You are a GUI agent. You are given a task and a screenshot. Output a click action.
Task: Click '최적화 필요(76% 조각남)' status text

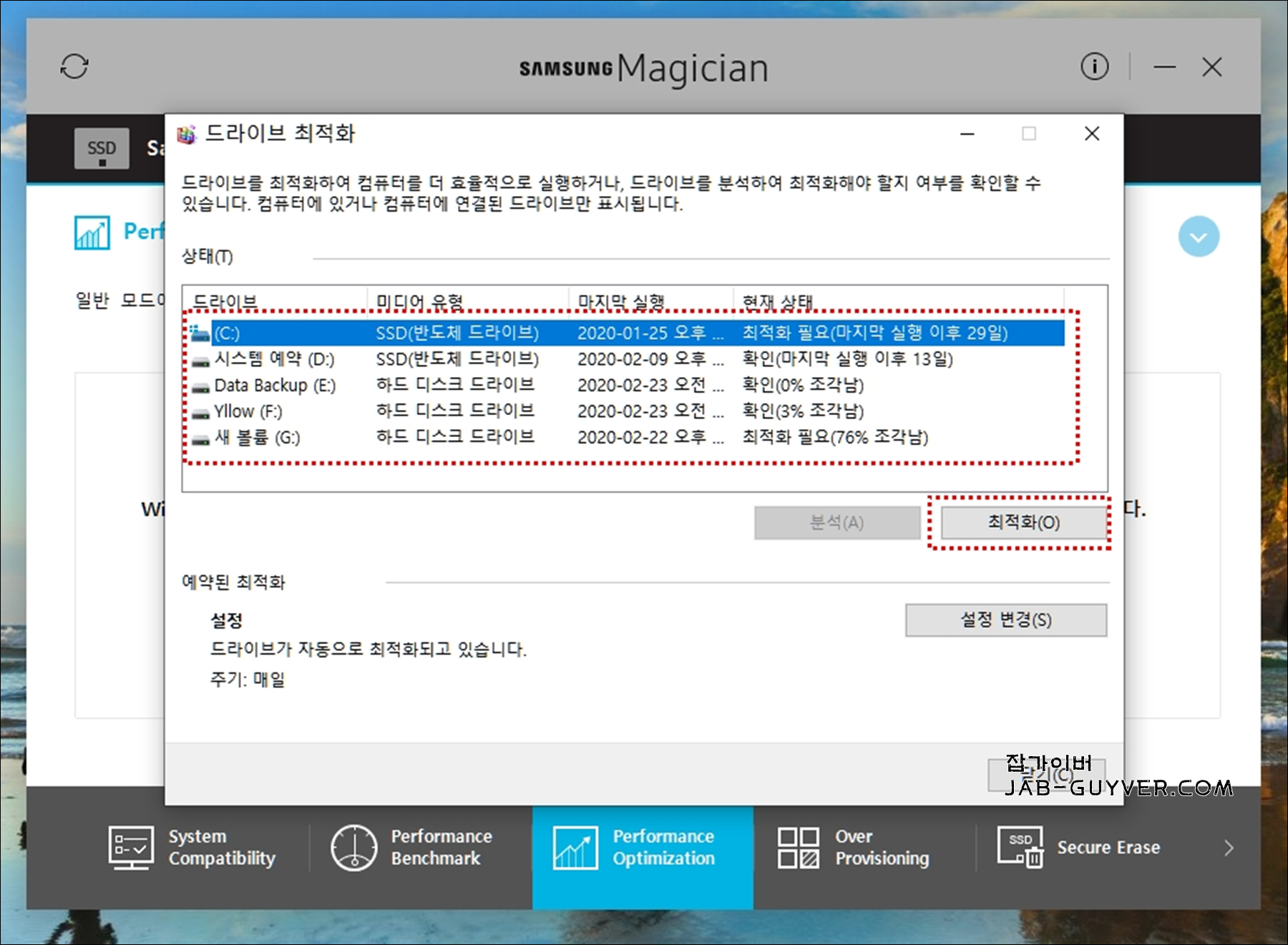[x=835, y=437]
